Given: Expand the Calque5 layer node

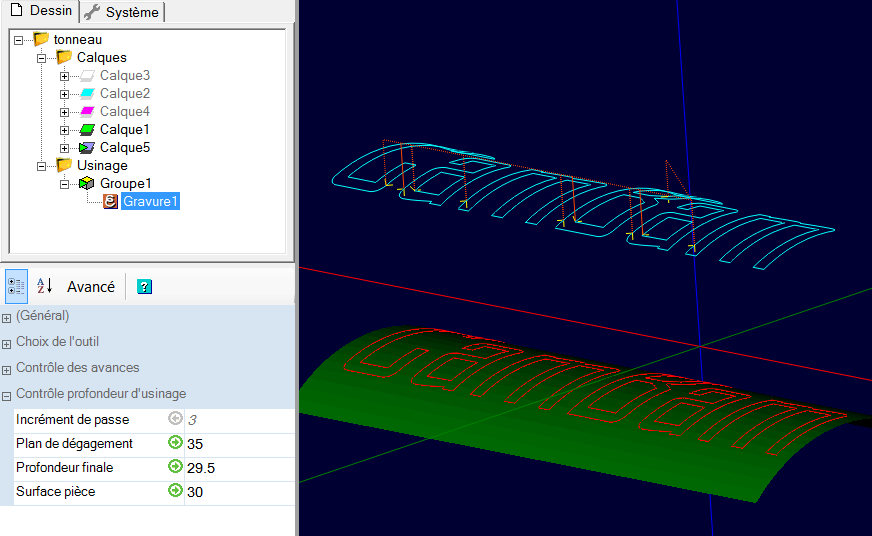Looking at the screenshot, I should click(65, 148).
